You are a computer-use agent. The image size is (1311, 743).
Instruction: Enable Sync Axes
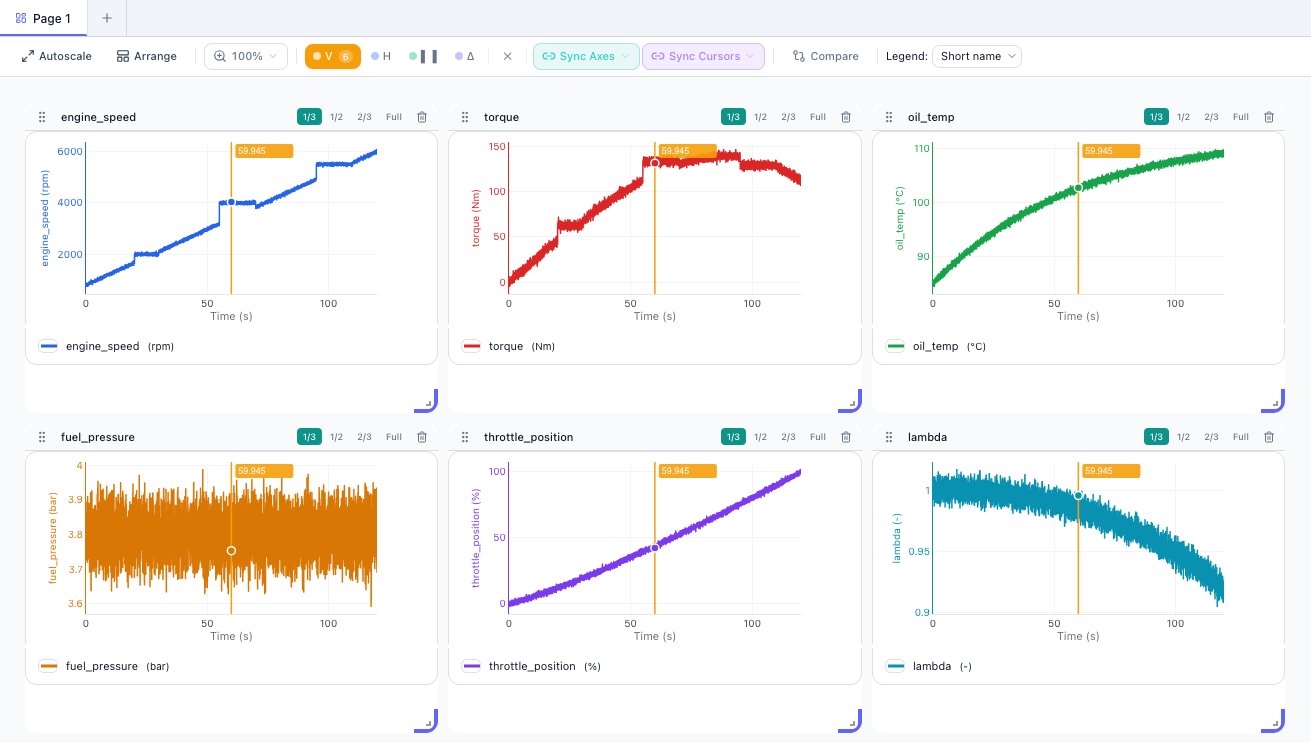click(x=578, y=56)
